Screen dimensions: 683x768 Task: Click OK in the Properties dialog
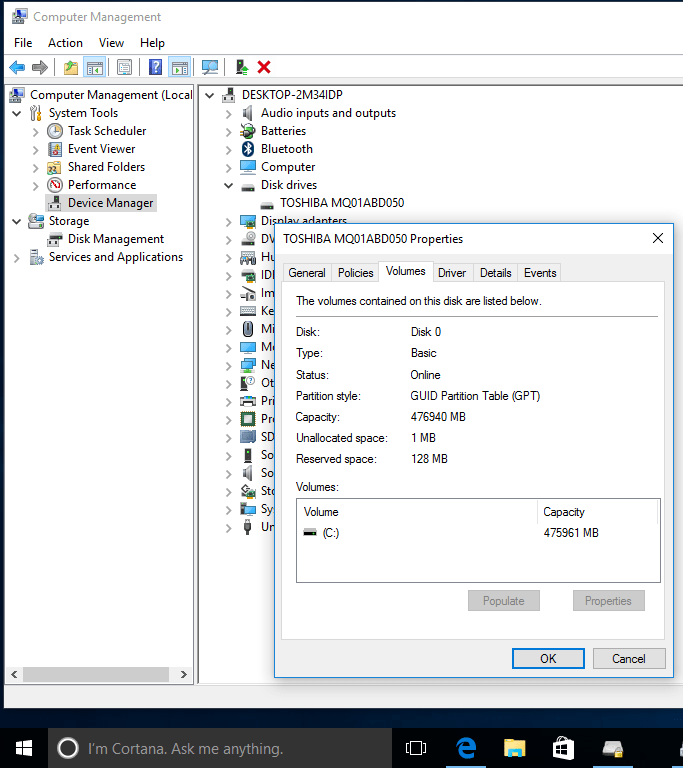pyautogui.click(x=548, y=658)
